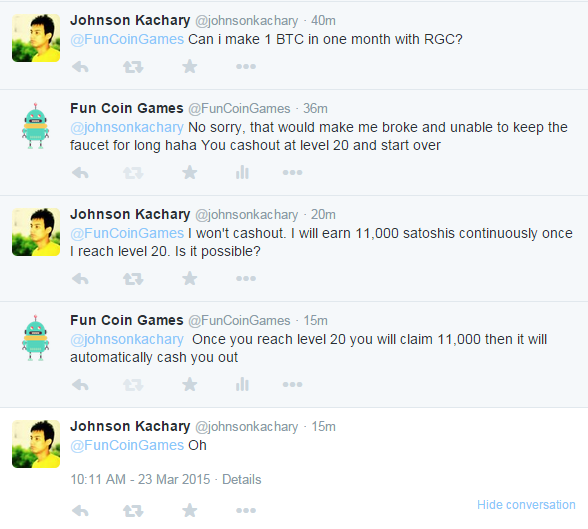This screenshot has width=588, height=529.
Task: View analytics of the 'Once you reach level 20' tweet
Action: click(x=242, y=384)
